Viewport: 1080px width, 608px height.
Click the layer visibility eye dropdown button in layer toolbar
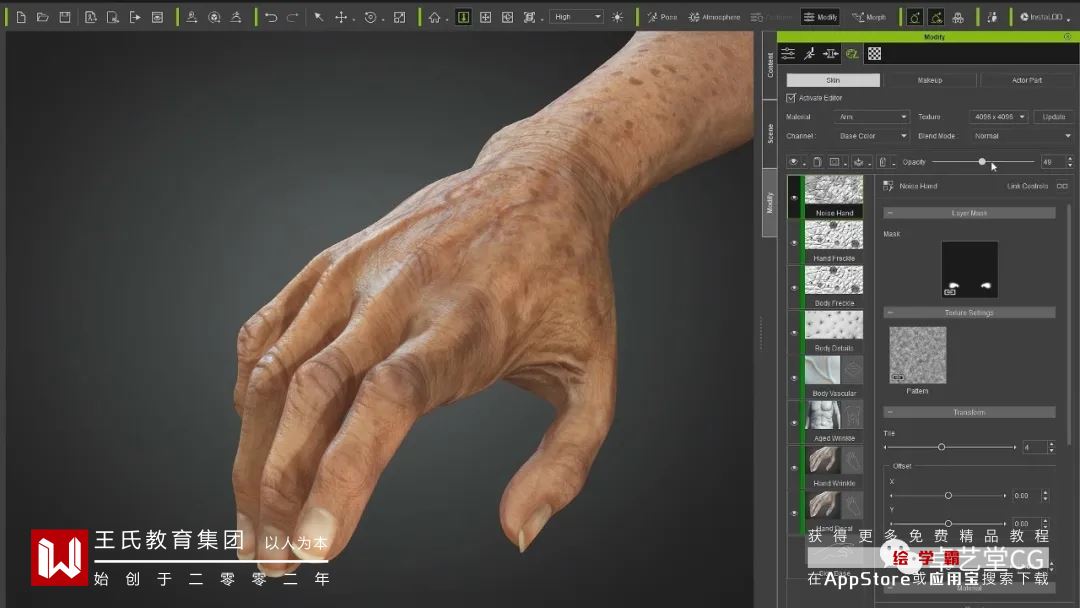pyautogui.click(x=796, y=162)
